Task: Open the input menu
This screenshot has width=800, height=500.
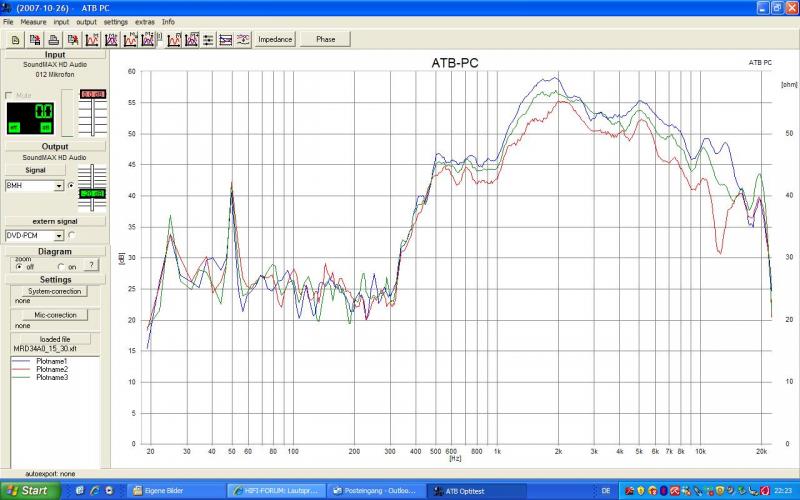Action: point(61,22)
